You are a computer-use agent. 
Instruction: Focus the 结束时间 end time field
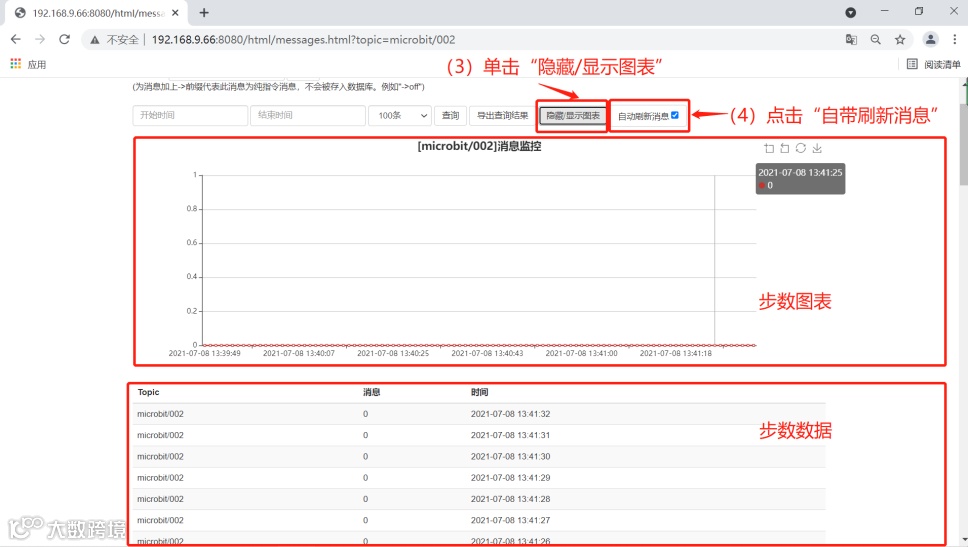pos(307,115)
